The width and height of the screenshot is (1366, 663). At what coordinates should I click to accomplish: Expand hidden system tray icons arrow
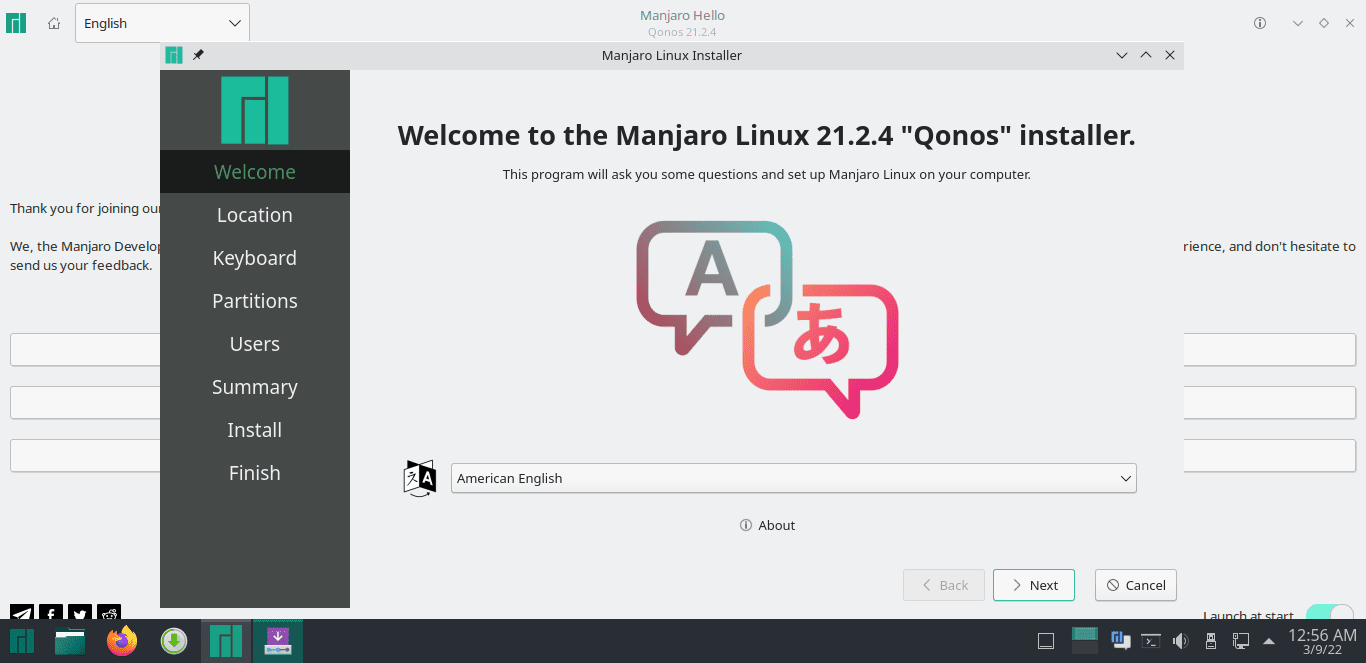1269,641
